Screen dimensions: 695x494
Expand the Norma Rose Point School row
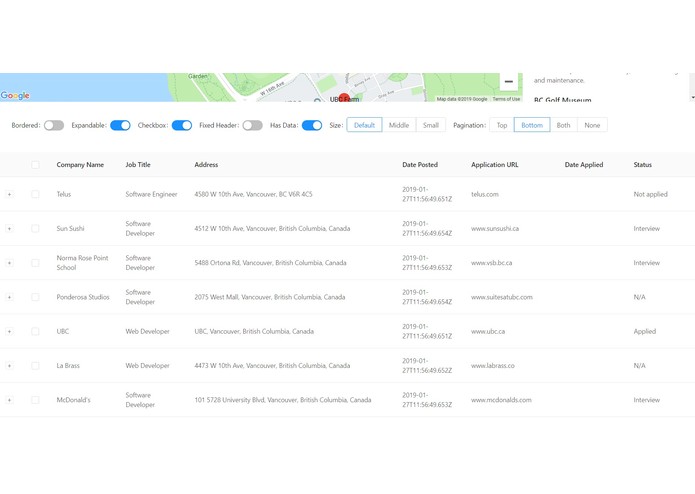point(9,263)
